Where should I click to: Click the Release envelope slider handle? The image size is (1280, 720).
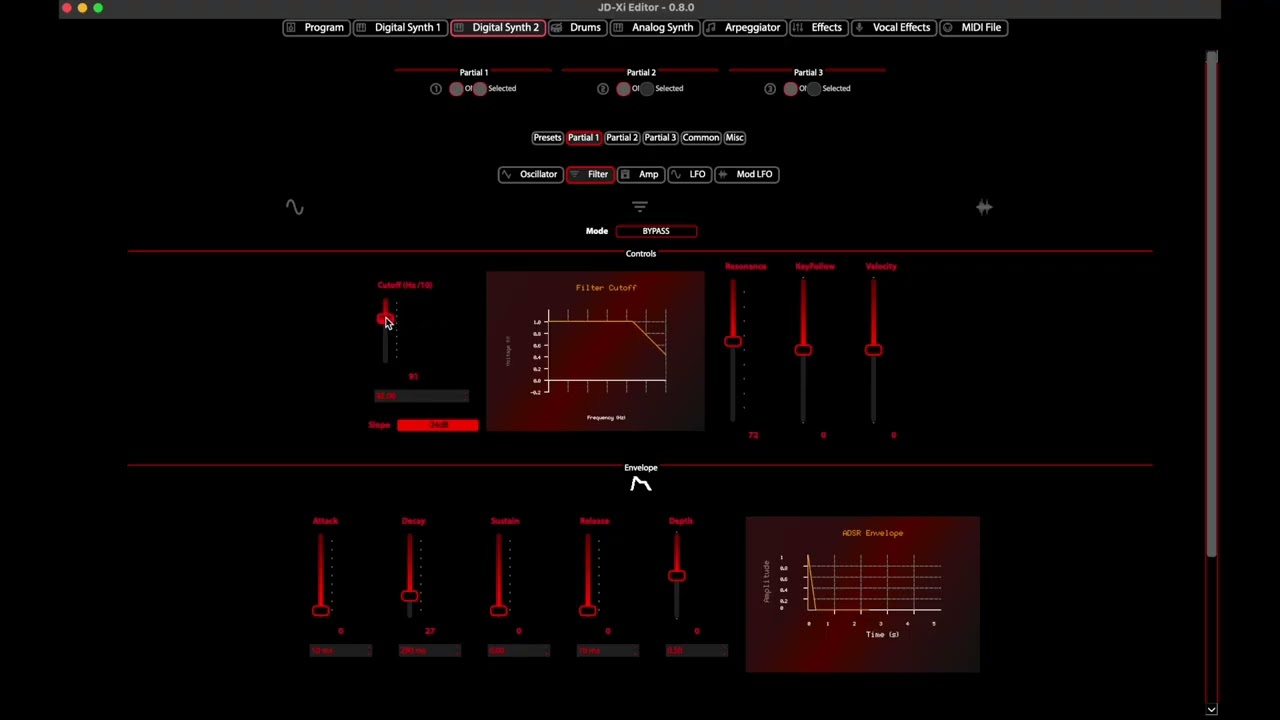point(587,610)
